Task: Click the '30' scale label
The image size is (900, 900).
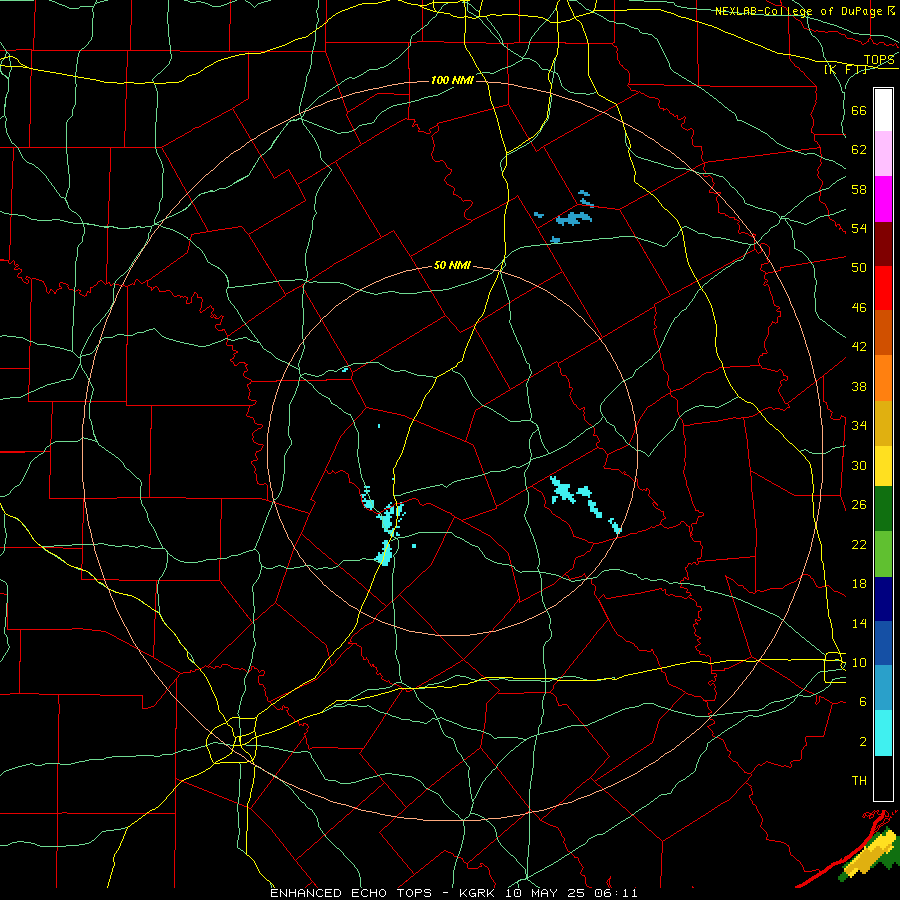Action: tap(859, 465)
